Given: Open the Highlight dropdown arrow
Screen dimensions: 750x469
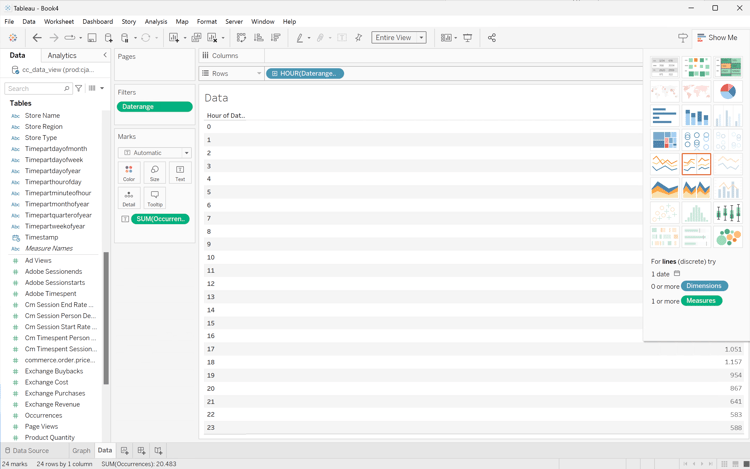Looking at the screenshot, I should click(309, 38).
